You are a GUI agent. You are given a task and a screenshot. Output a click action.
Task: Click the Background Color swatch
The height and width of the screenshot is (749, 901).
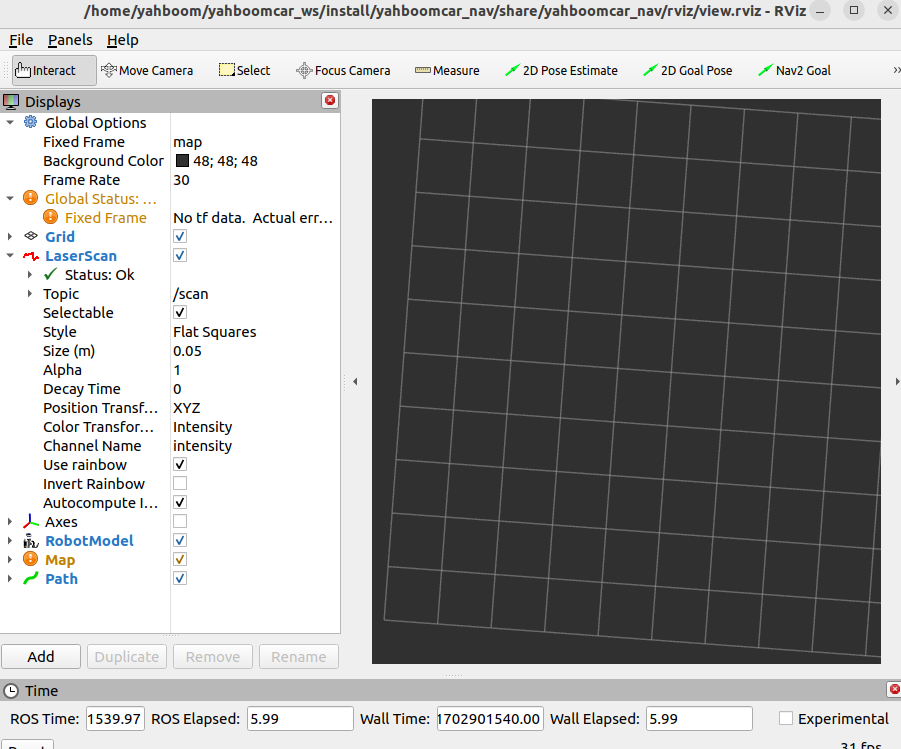[x=182, y=161]
